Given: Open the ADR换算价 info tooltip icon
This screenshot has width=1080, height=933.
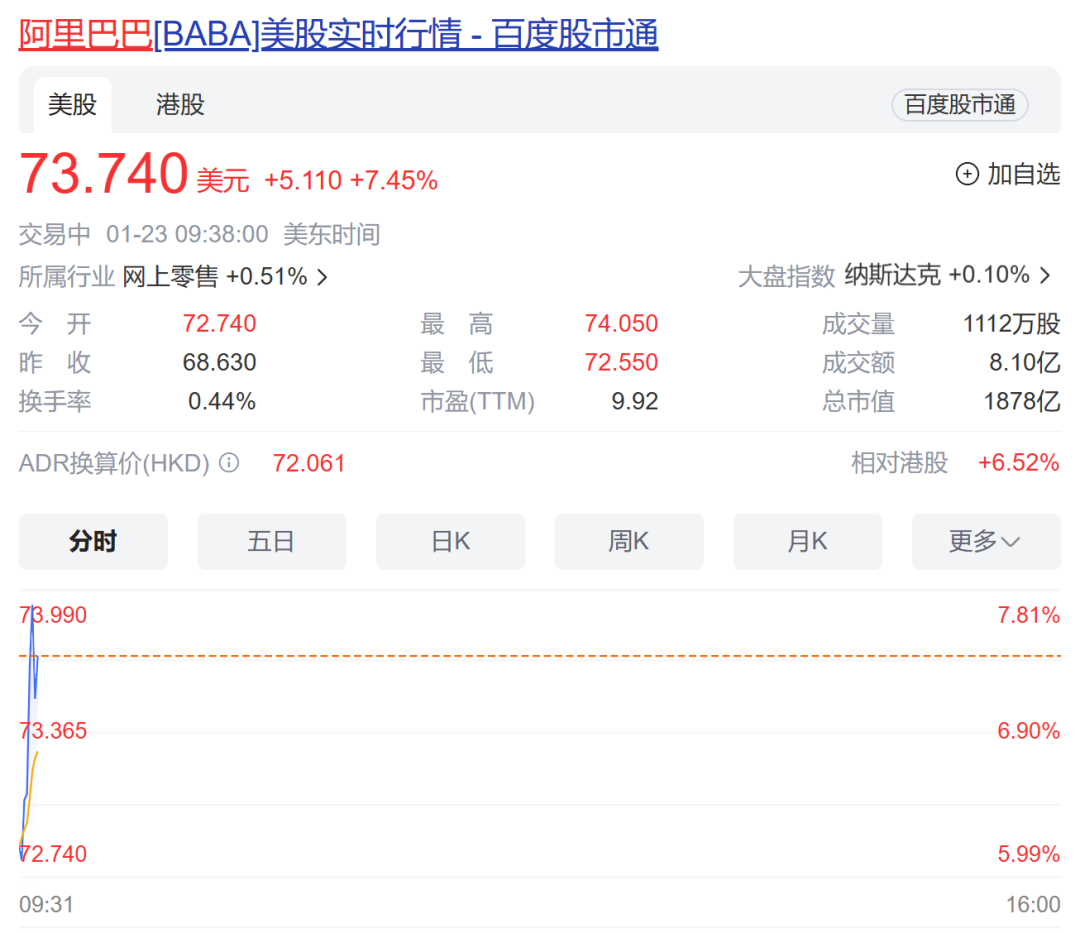Looking at the screenshot, I should (x=229, y=463).
